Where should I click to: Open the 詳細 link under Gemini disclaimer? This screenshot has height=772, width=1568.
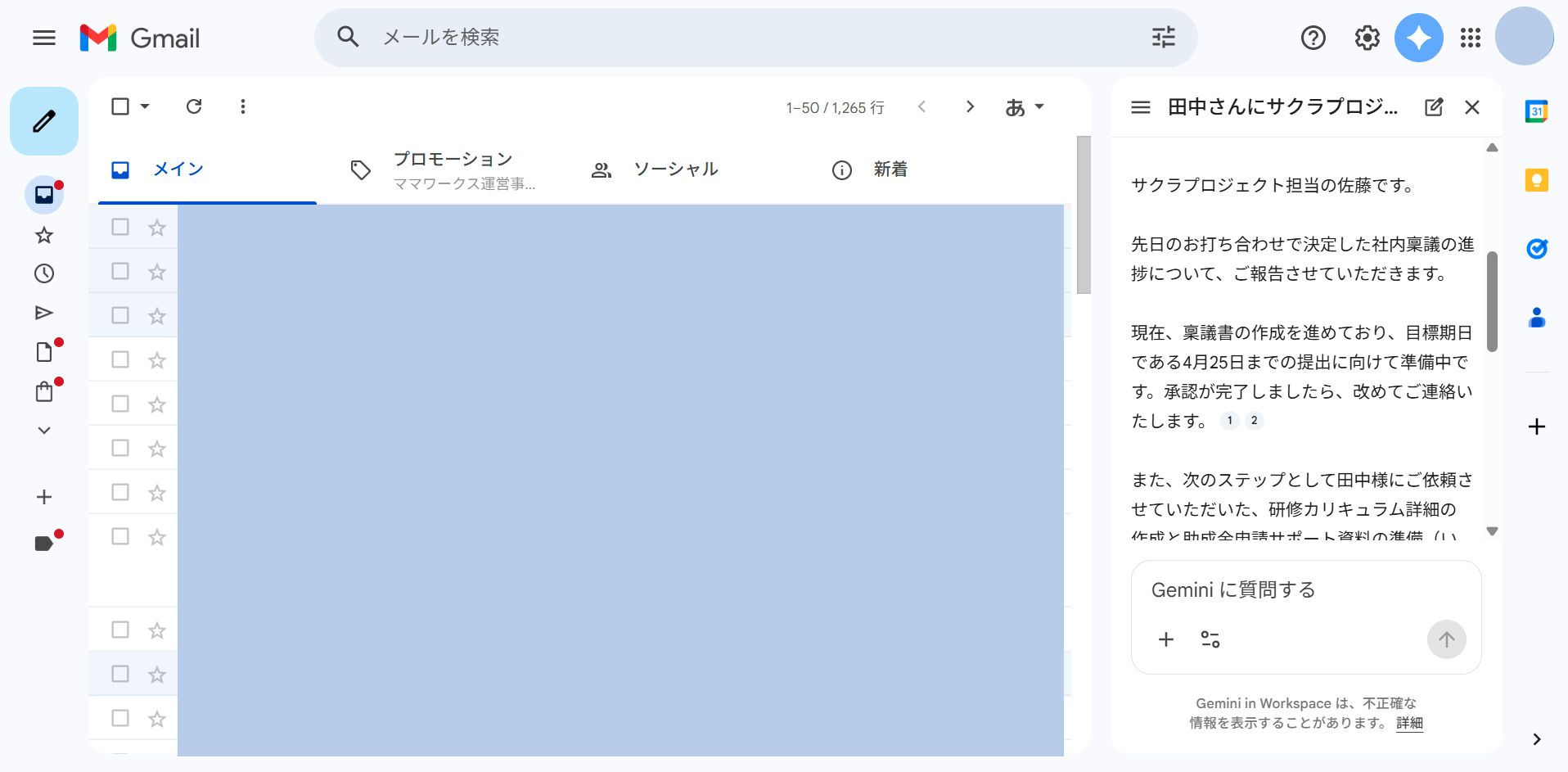[1409, 724]
